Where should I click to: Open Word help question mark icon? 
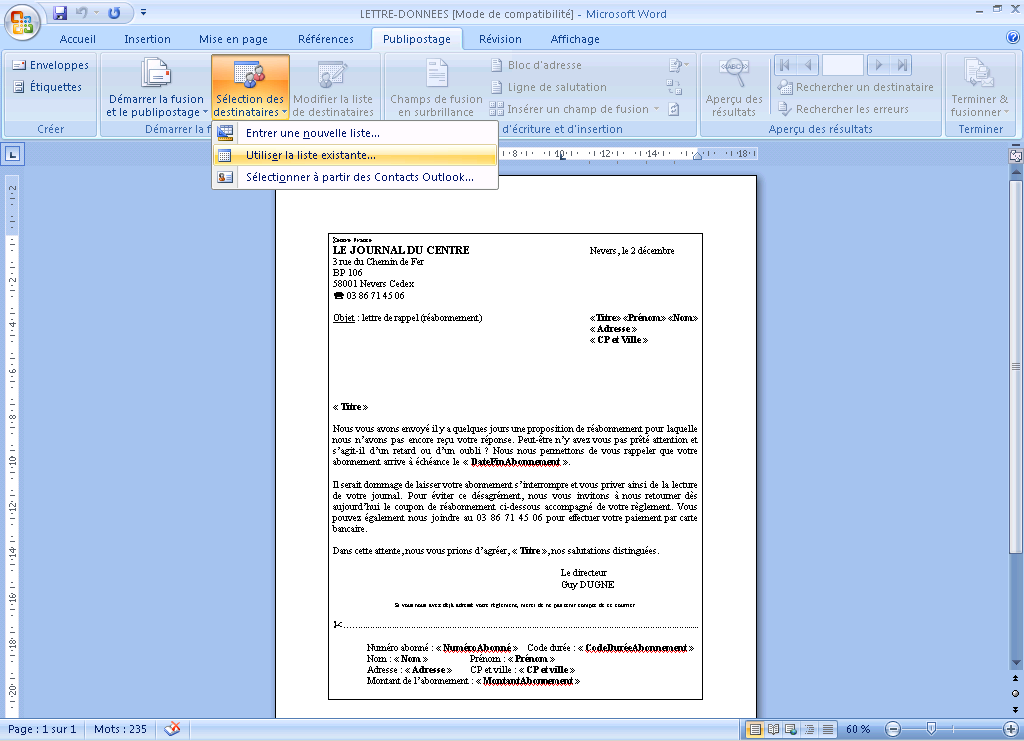point(1012,38)
